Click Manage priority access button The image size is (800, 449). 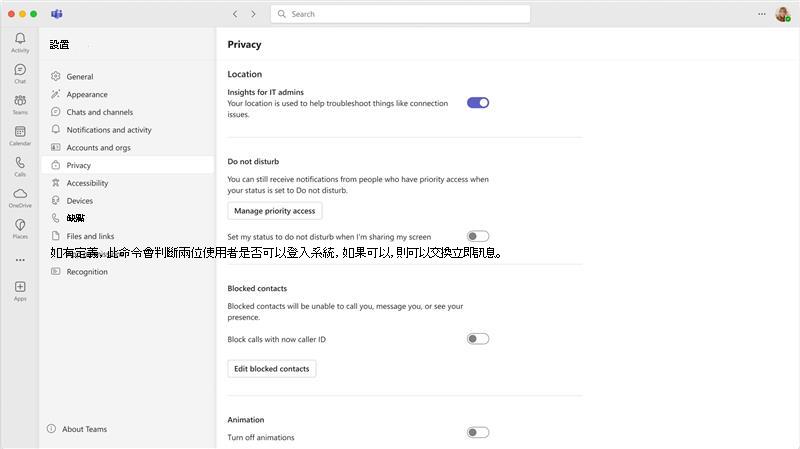(x=274, y=211)
